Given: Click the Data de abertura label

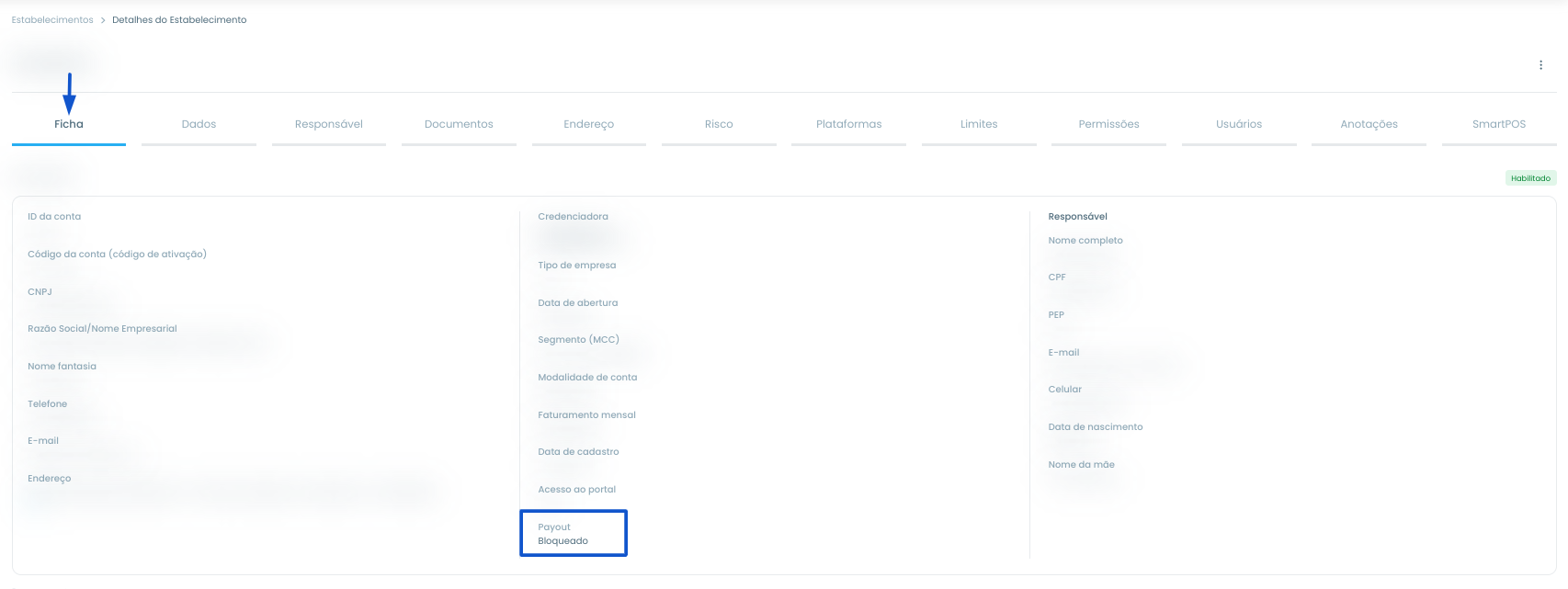Looking at the screenshot, I should 578,303.
